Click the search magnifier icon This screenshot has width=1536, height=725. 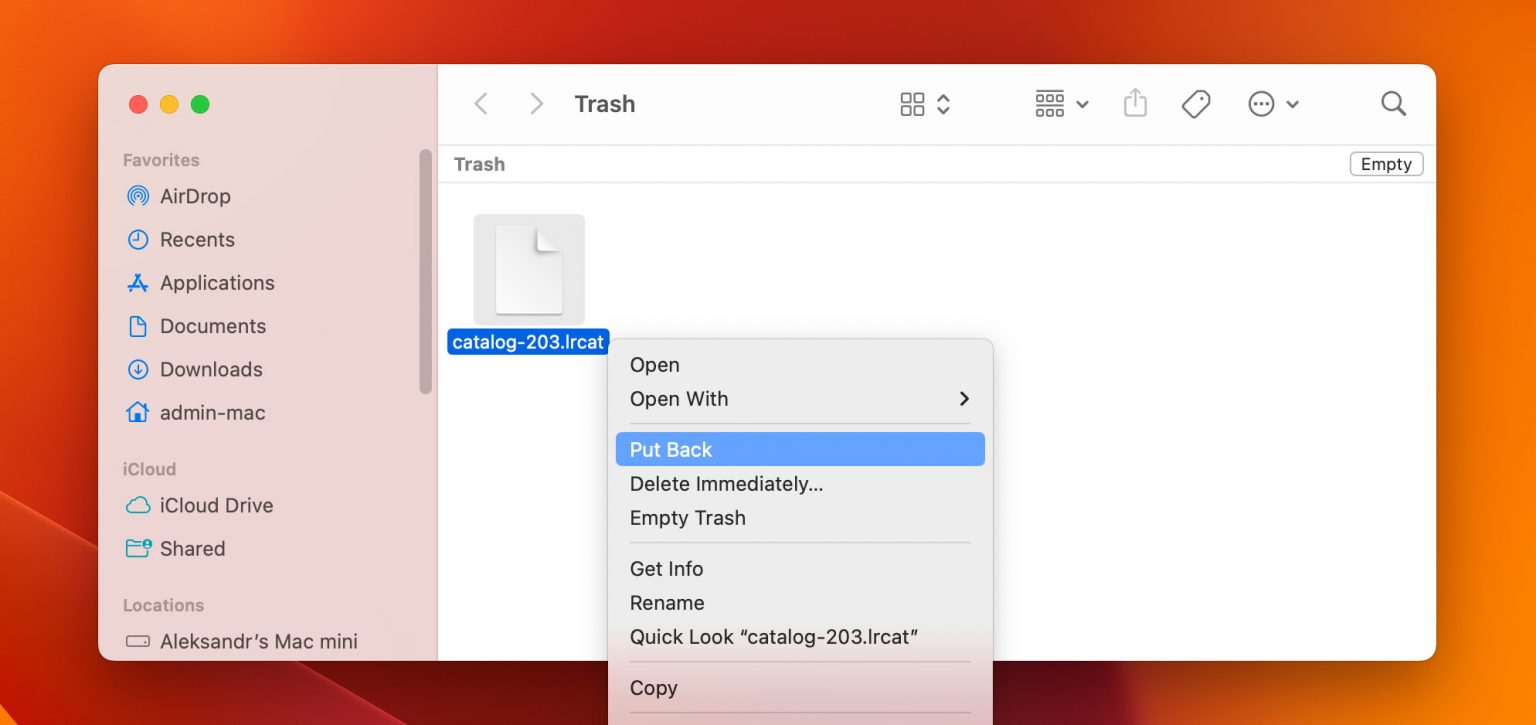(1393, 104)
